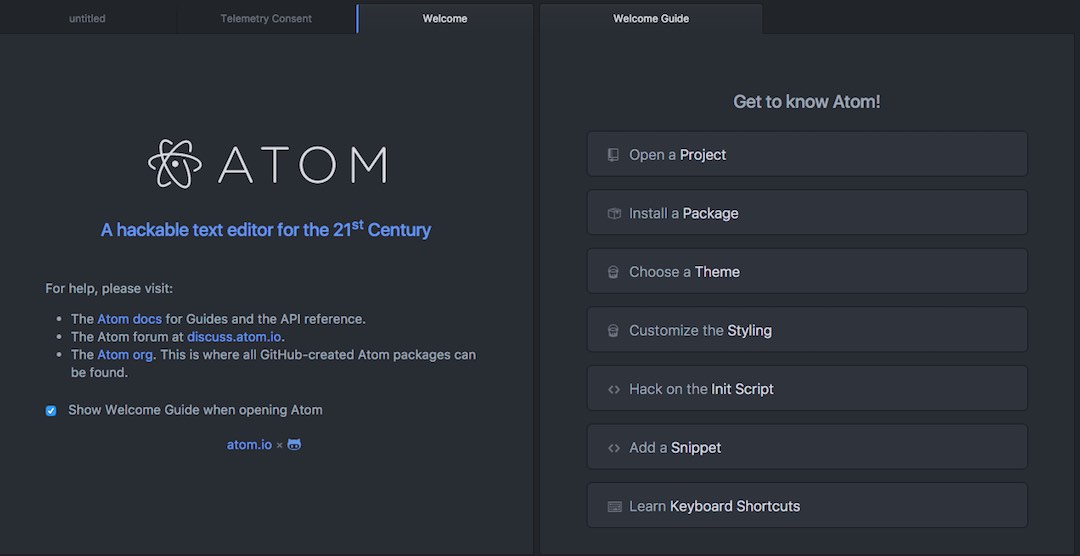This screenshot has width=1080, height=556.
Task: Visit the discuss.atom.io forum link
Action: click(234, 337)
